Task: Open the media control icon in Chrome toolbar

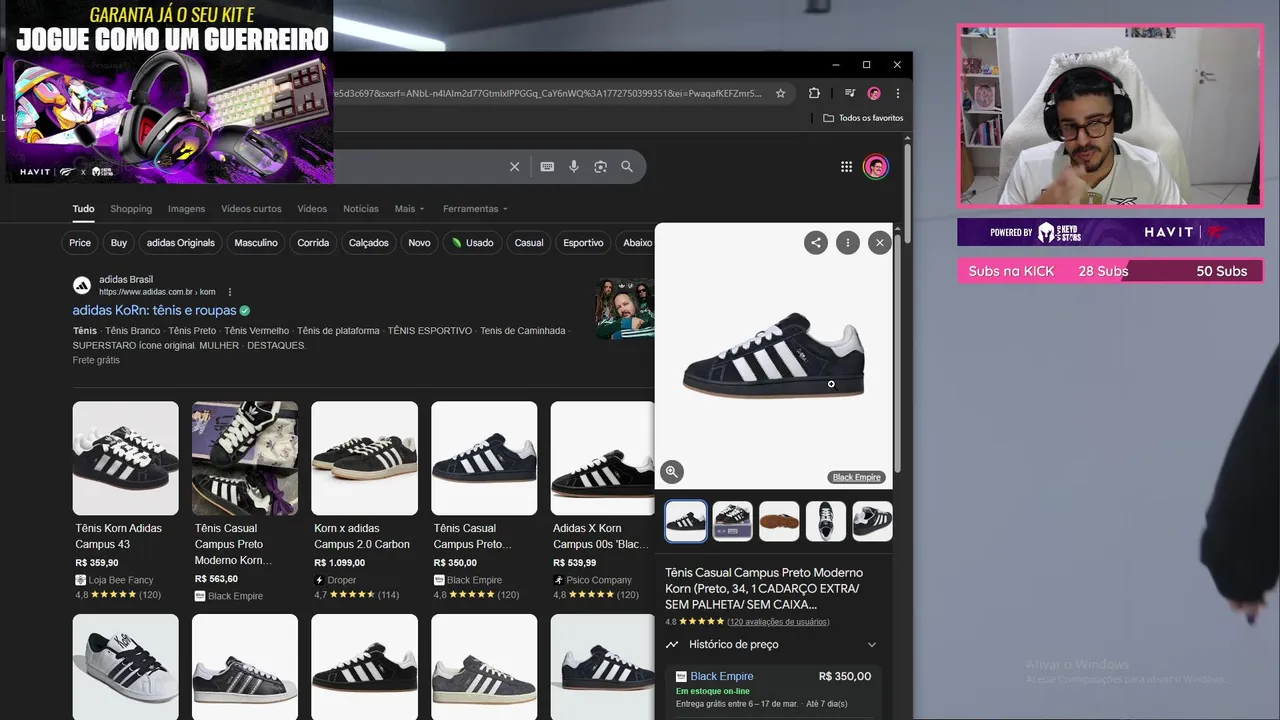Action: point(850,93)
